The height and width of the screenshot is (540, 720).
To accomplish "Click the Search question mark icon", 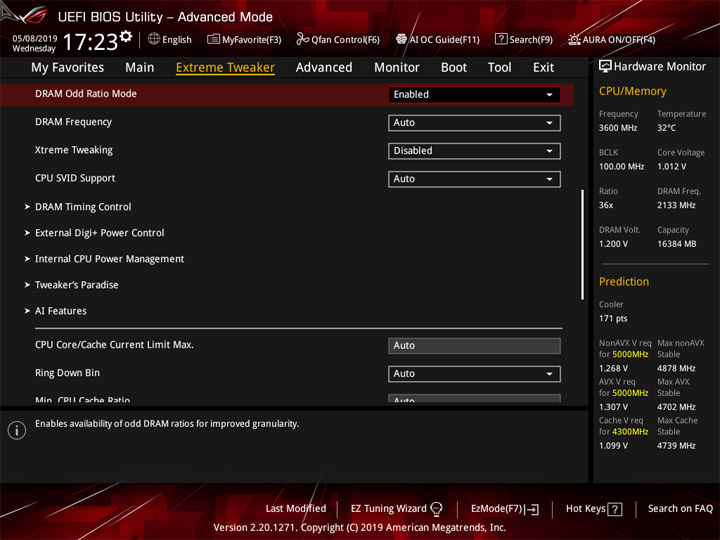I will pos(501,39).
